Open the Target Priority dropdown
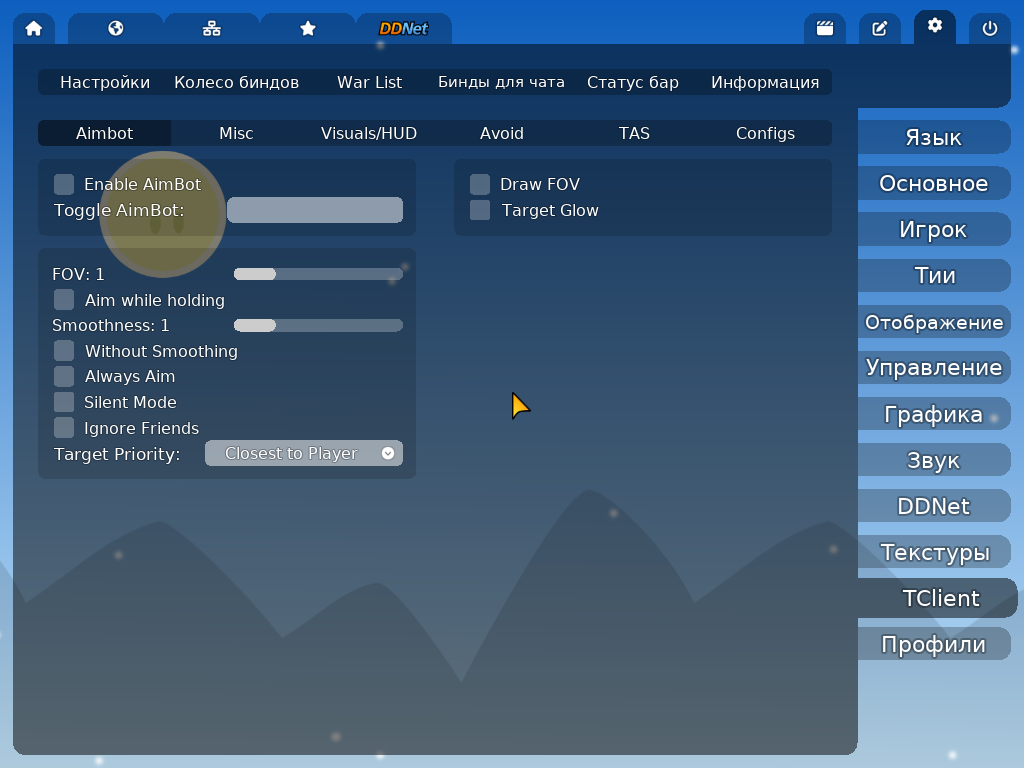Screen dimensions: 1024x768 click(304, 453)
